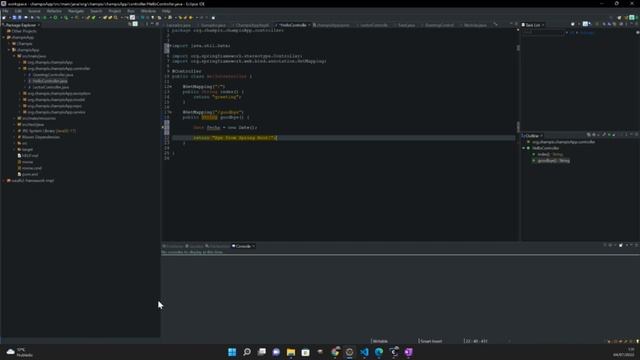640x360 pixels.
Task: Open the Window menu
Action: point(148,11)
